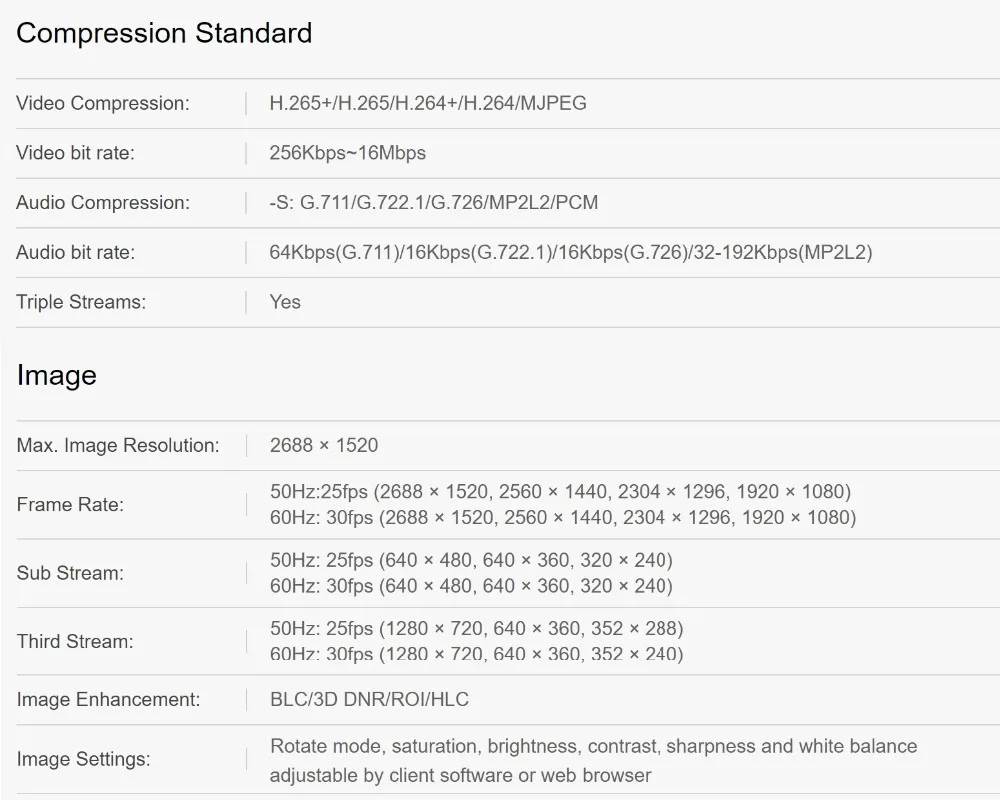Screen dimensions: 1000x800
Task: Click the Image Settings label
Action: click(x=84, y=759)
